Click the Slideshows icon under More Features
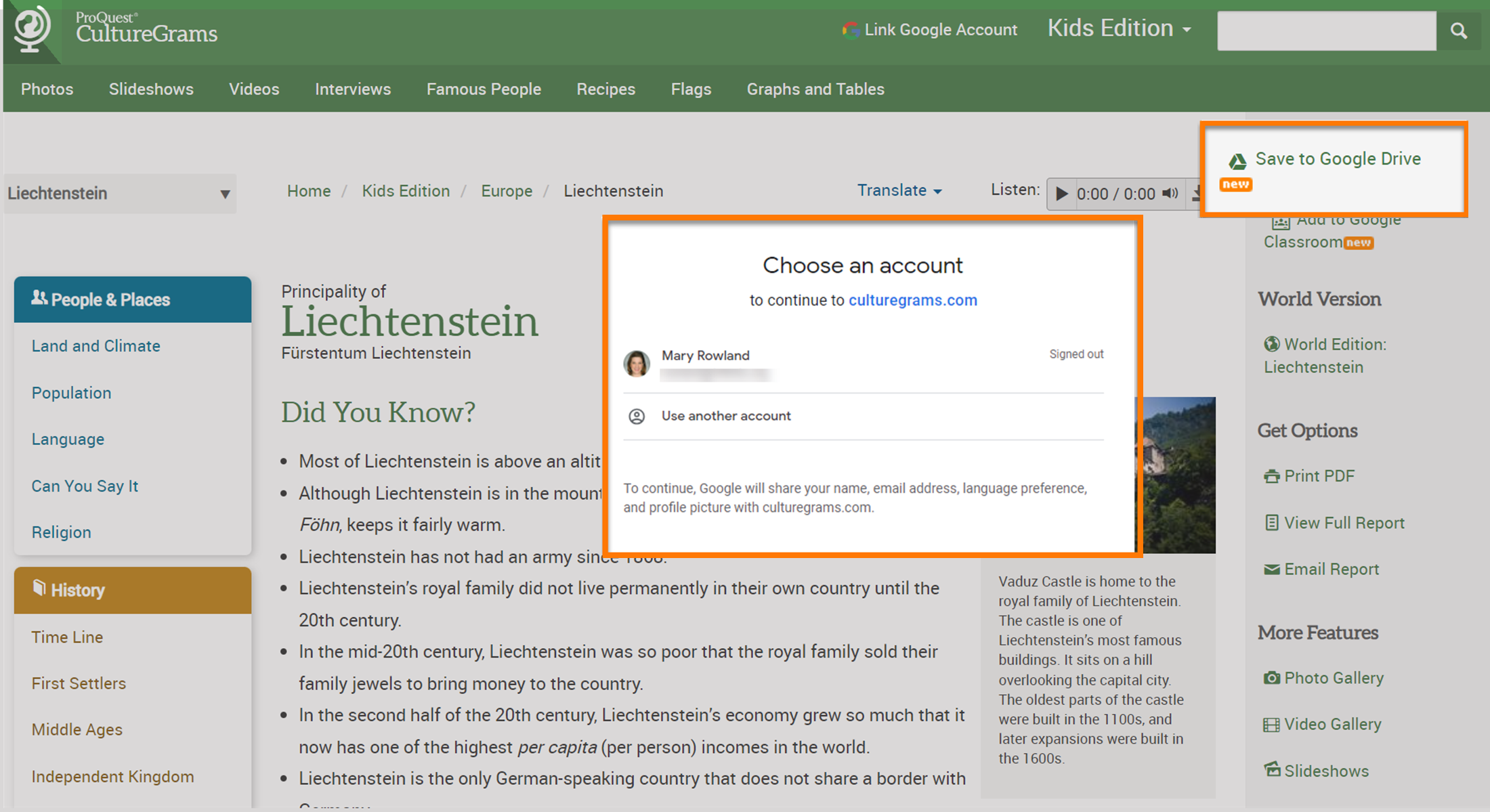 [1271, 770]
